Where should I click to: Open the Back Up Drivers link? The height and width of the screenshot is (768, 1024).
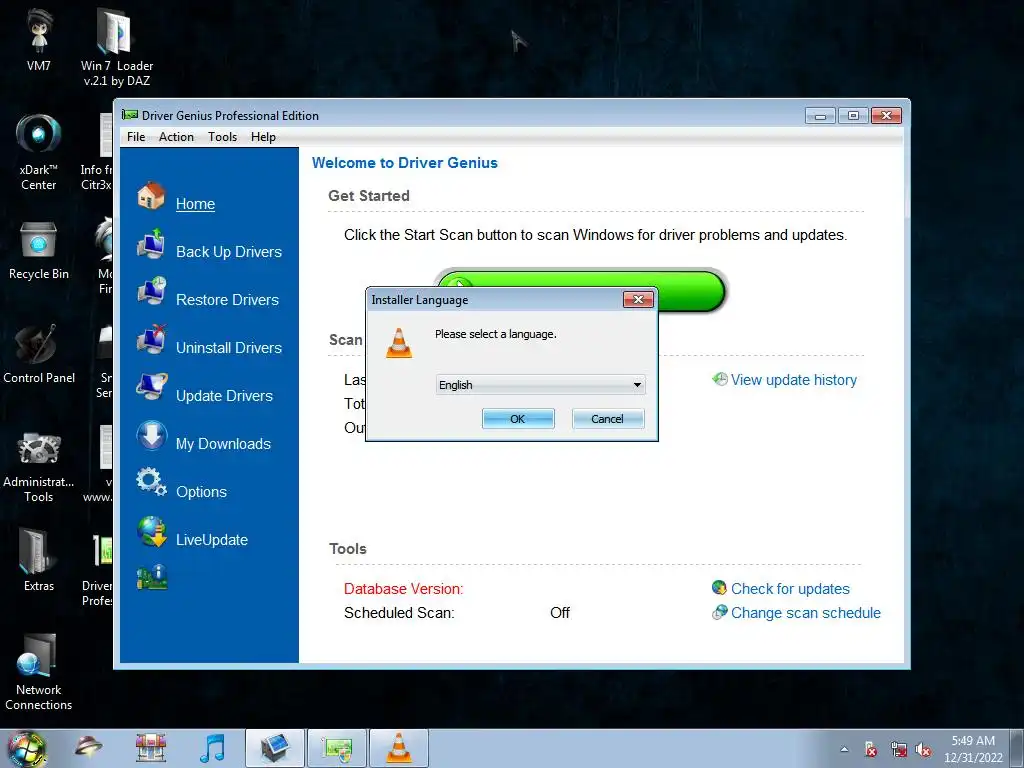tap(229, 251)
